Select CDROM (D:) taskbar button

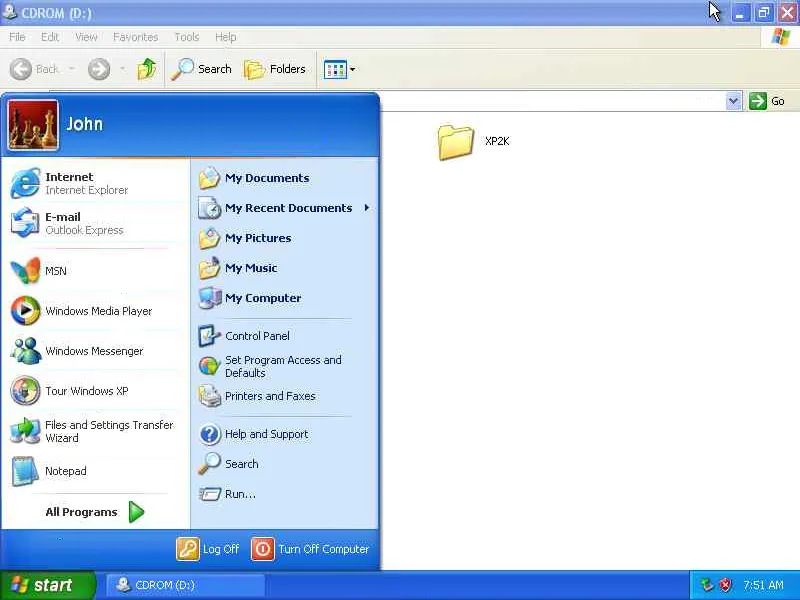click(186, 585)
